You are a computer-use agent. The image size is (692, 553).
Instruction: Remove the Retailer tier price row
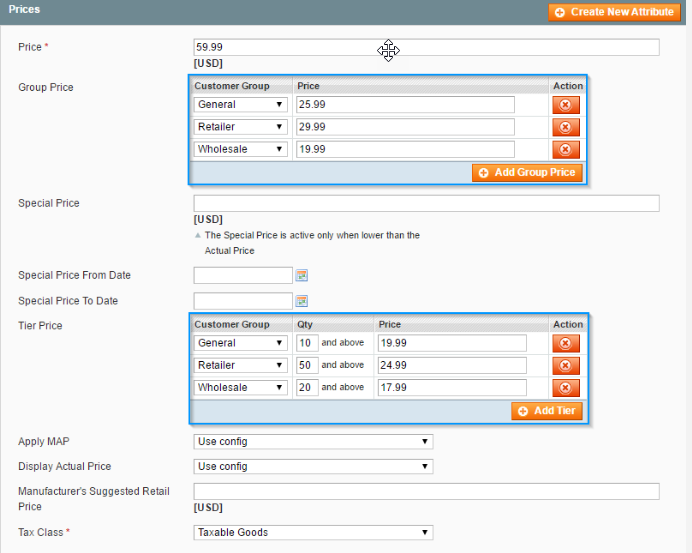pos(566,365)
